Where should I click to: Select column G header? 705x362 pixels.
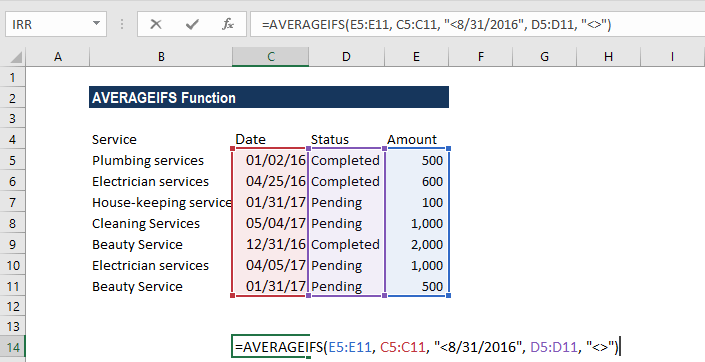544,57
